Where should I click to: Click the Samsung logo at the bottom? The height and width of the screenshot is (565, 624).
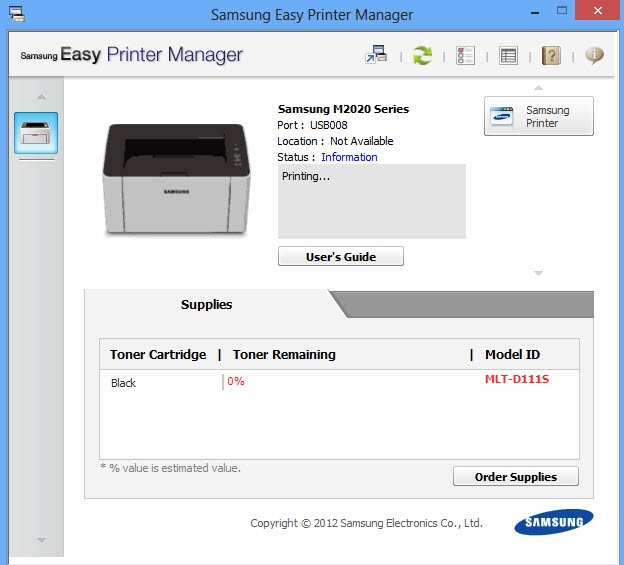[x=554, y=522]
